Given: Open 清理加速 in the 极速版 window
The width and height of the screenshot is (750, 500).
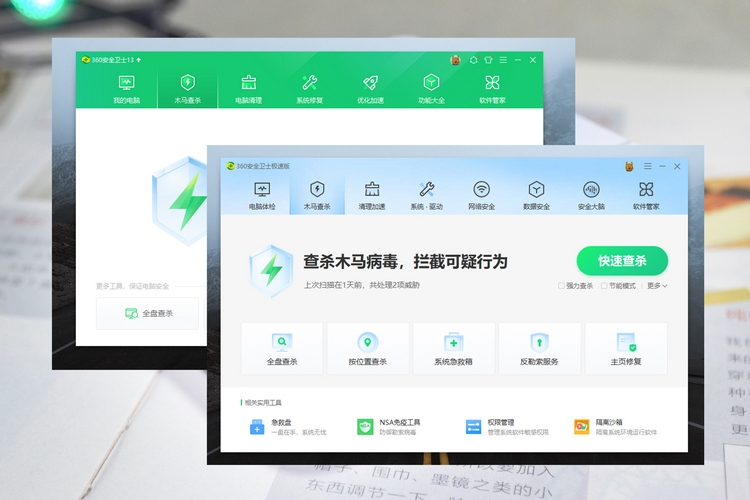Looking at the screenshot, I should coord(372,196).
